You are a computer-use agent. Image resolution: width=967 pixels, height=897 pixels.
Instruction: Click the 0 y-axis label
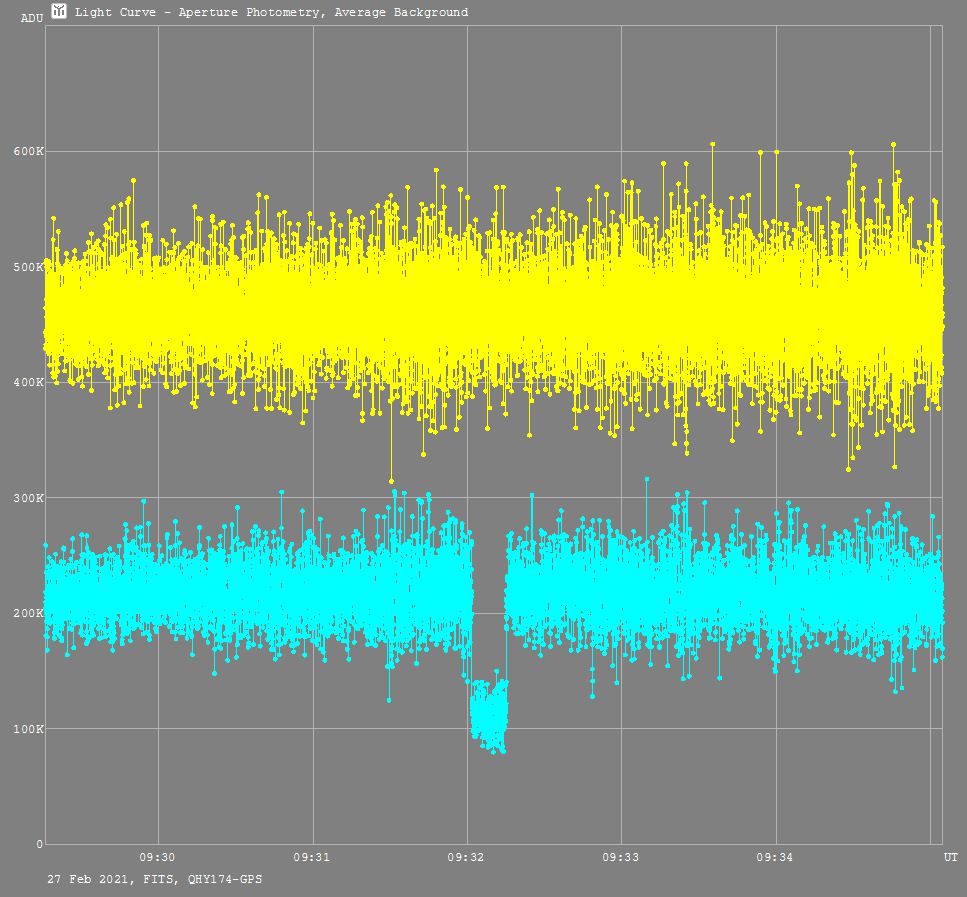[x=39, y=844]
